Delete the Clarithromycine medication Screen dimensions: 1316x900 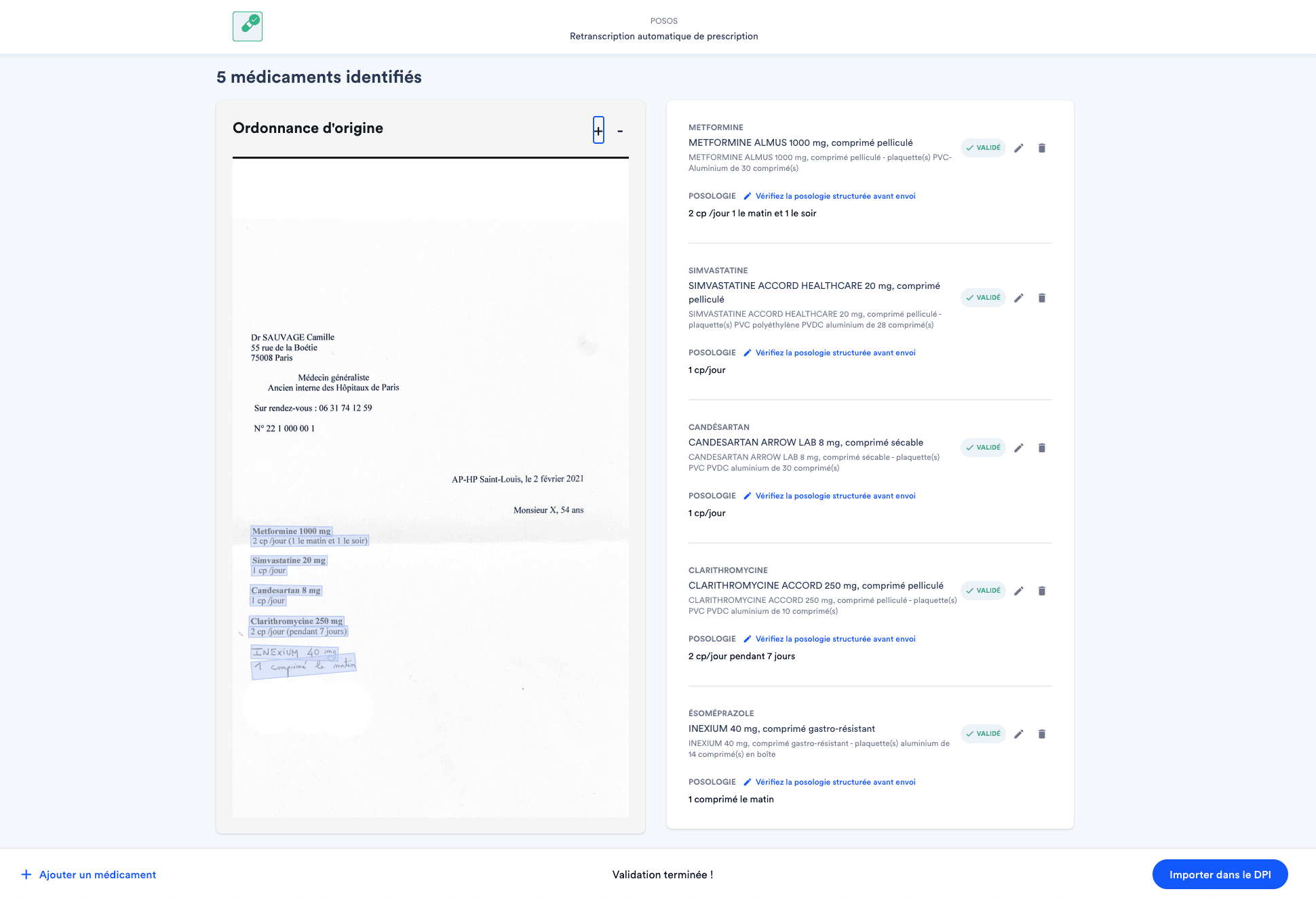(1042, 591)
